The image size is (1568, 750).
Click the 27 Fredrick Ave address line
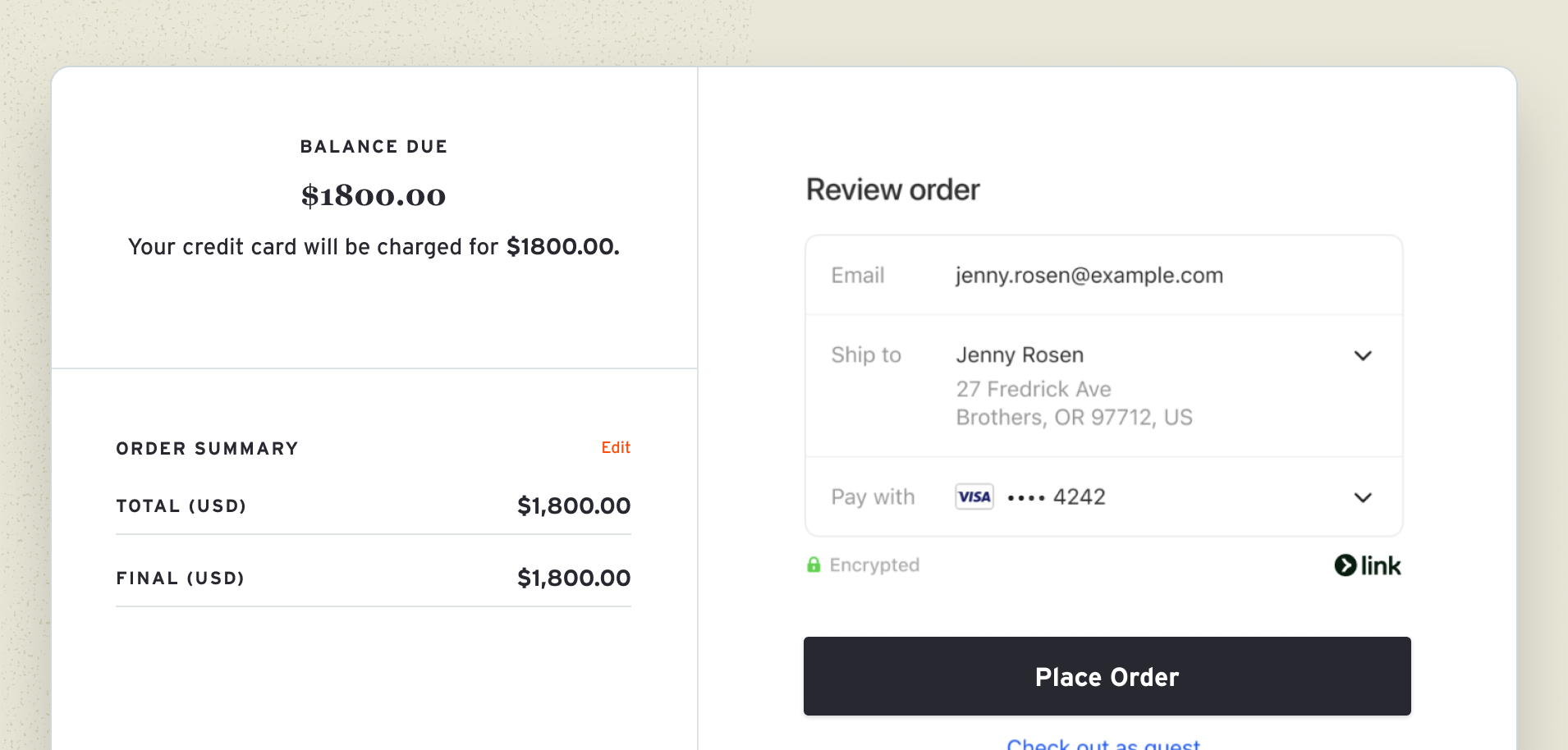tap(1033, 389)
